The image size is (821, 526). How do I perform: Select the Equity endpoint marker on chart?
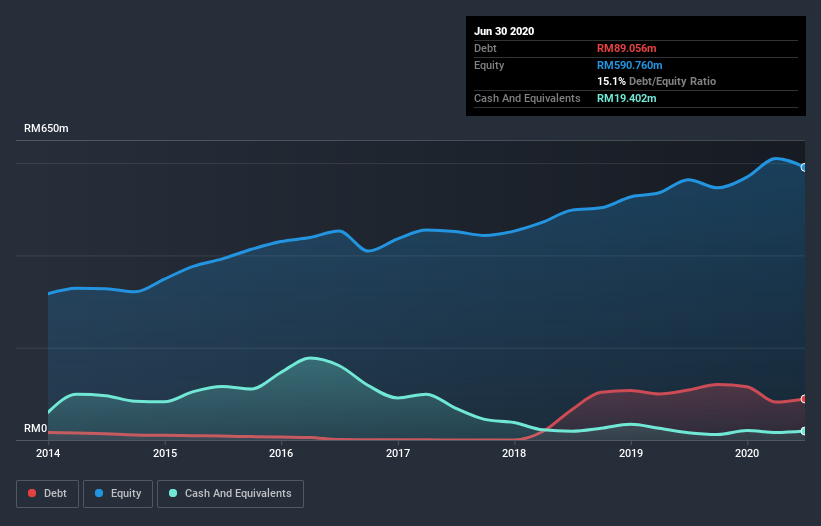(x=804, y=167)
